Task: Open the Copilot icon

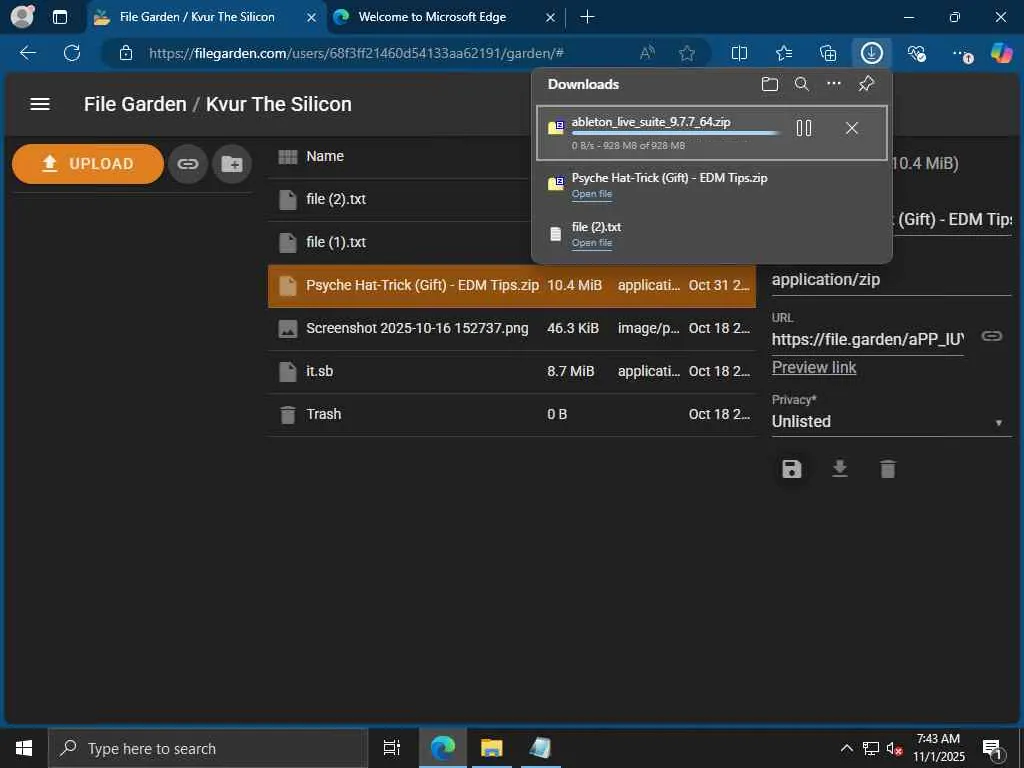Action: point(1001,53)
